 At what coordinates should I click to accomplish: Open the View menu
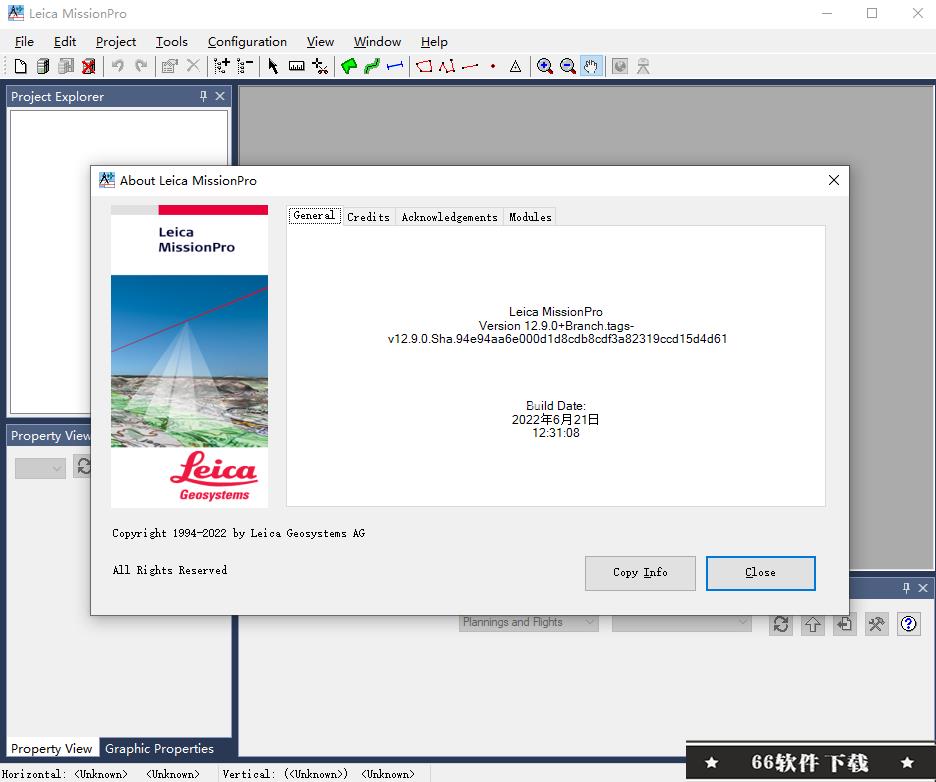point(320,42)
